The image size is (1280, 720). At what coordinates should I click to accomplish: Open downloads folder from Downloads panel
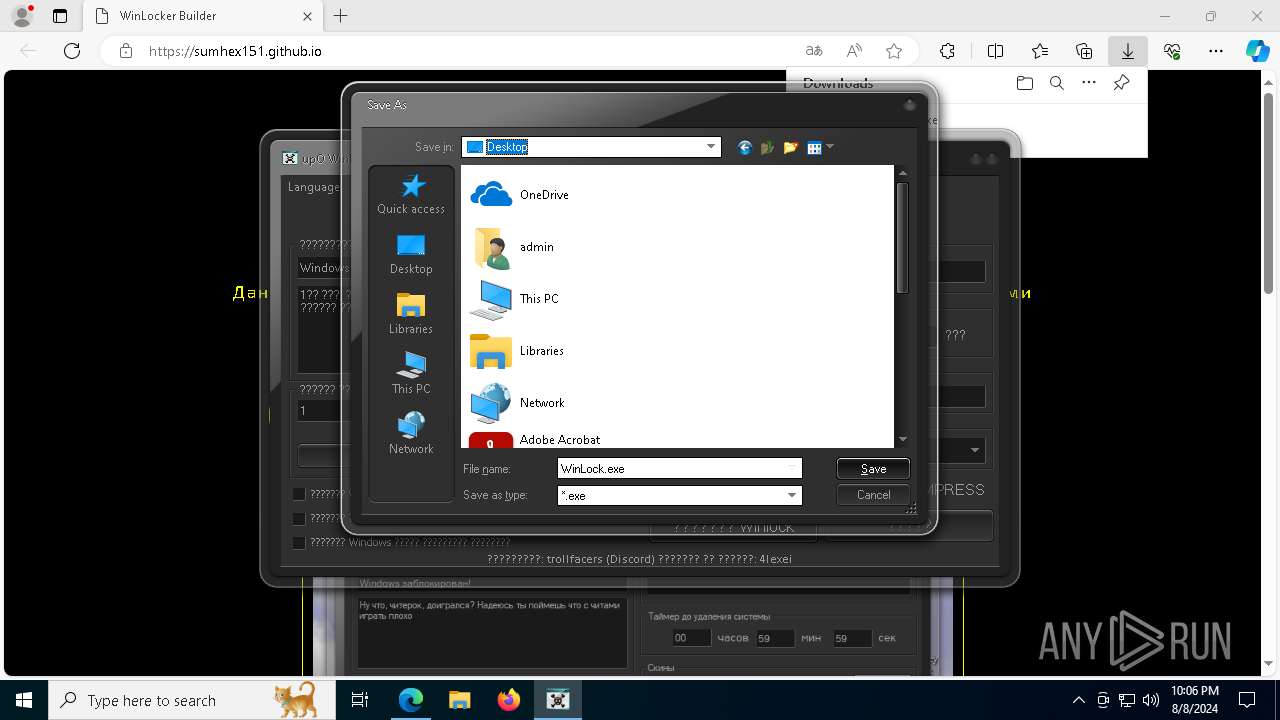pos(1024,83)
